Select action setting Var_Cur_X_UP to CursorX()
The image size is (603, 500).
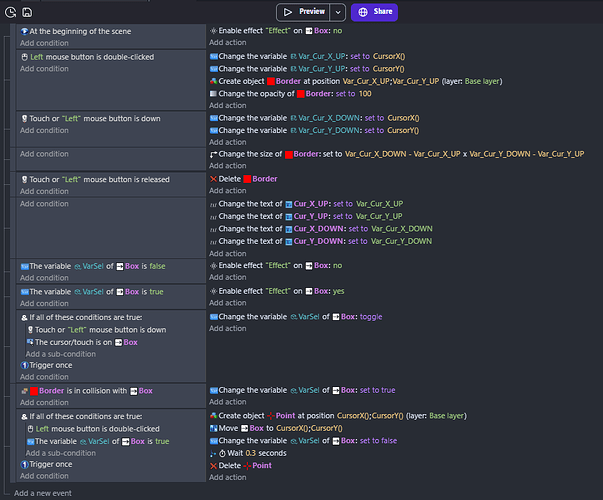coord(307,56)
